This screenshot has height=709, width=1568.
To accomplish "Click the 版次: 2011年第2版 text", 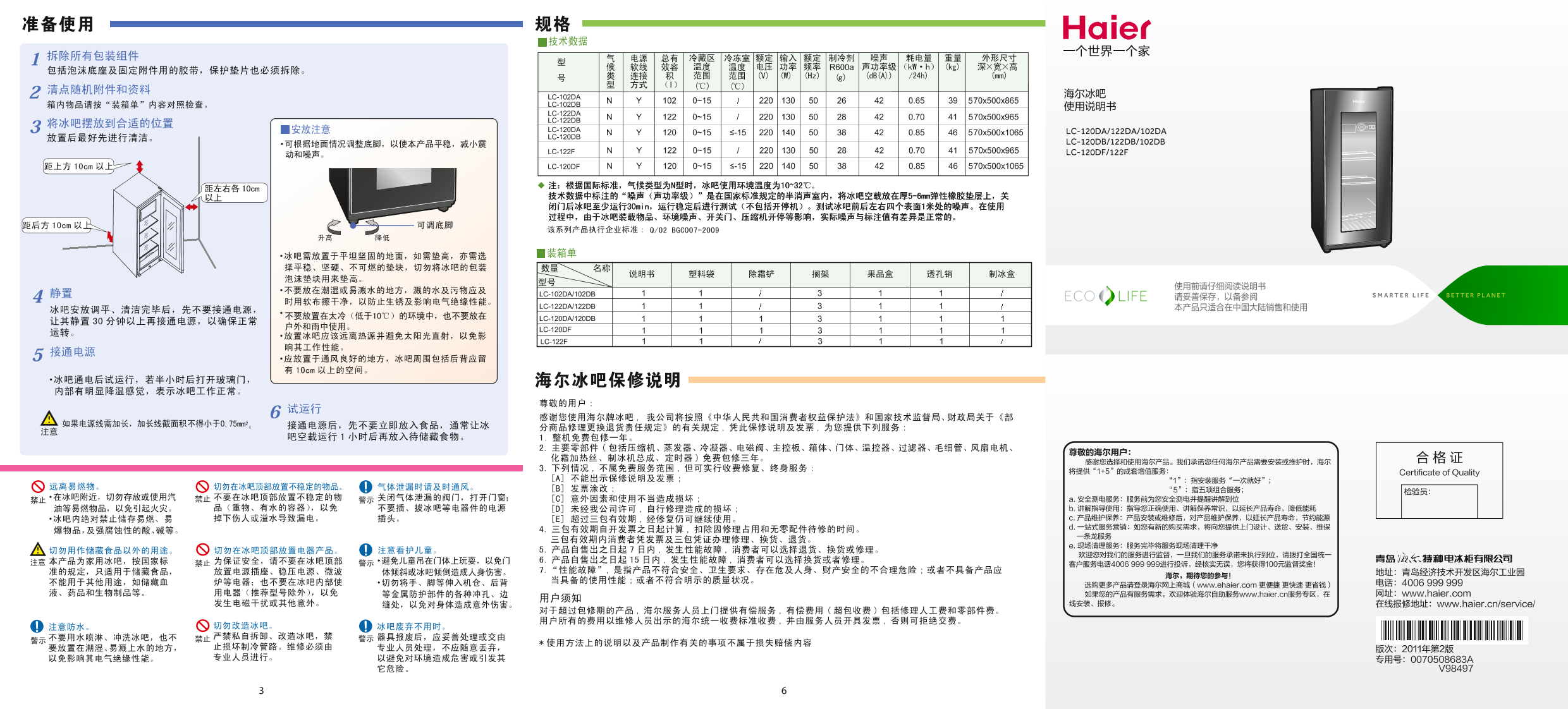I will [x=1414, y=649].
